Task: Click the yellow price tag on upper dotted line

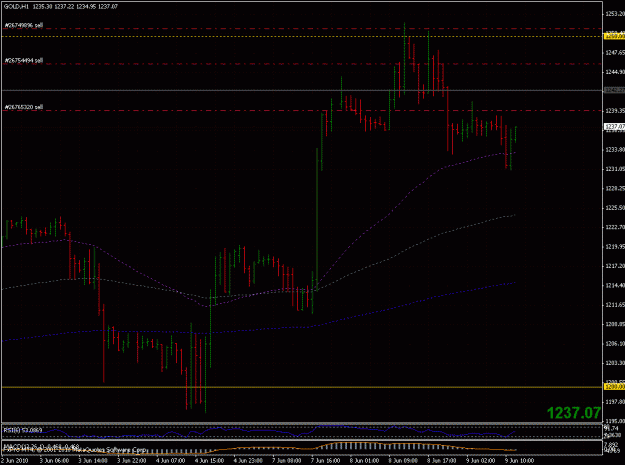Action: coord(615,36)
